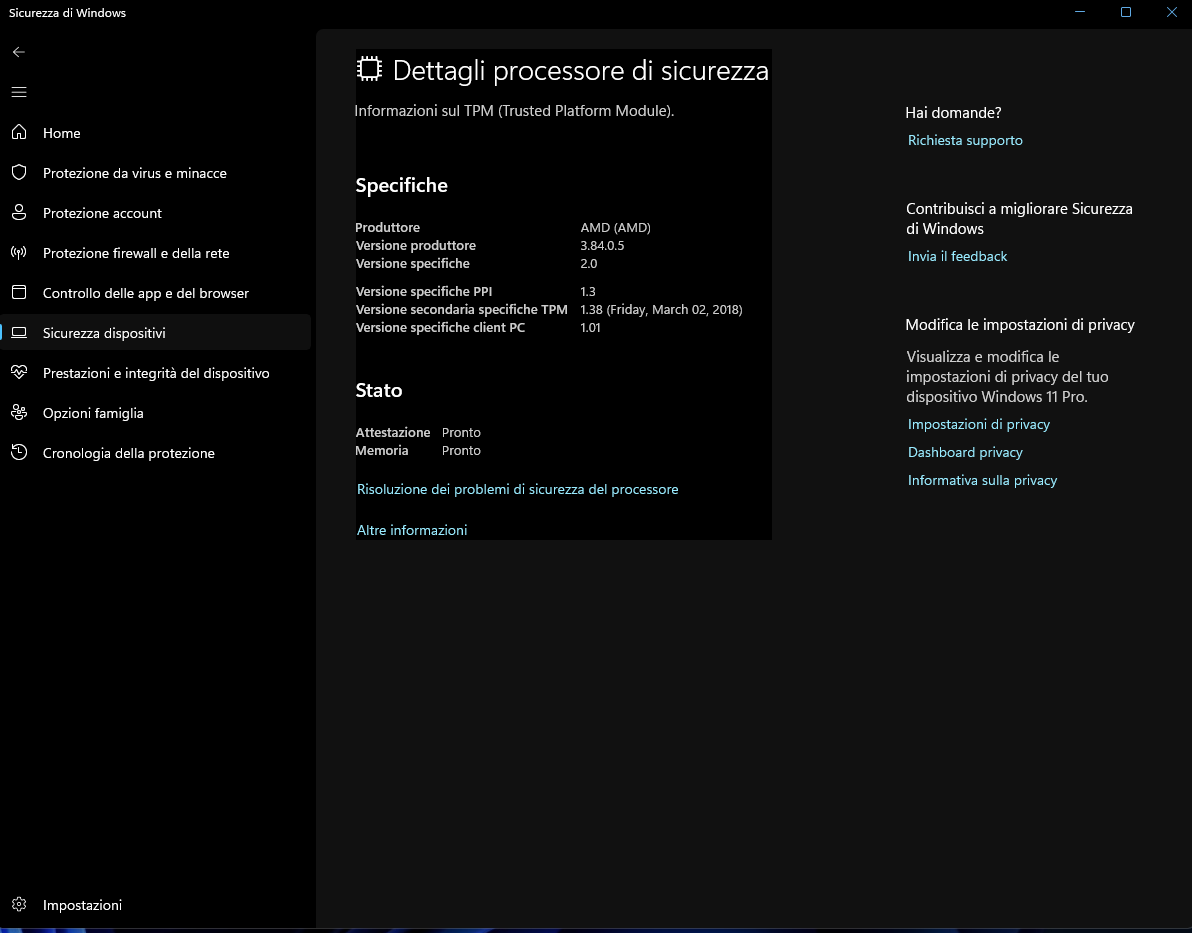Go back with the back arrow

click(x=19, y=52)
